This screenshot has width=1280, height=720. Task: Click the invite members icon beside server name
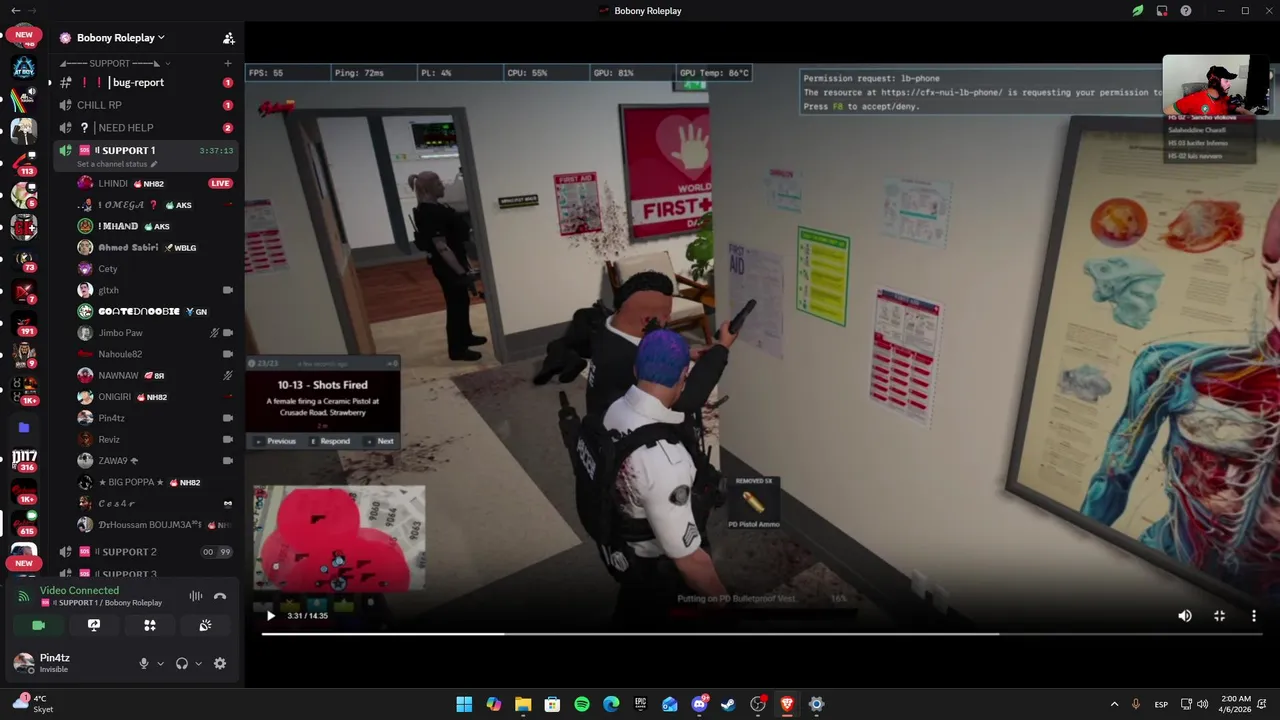click(x=228, y=38)
